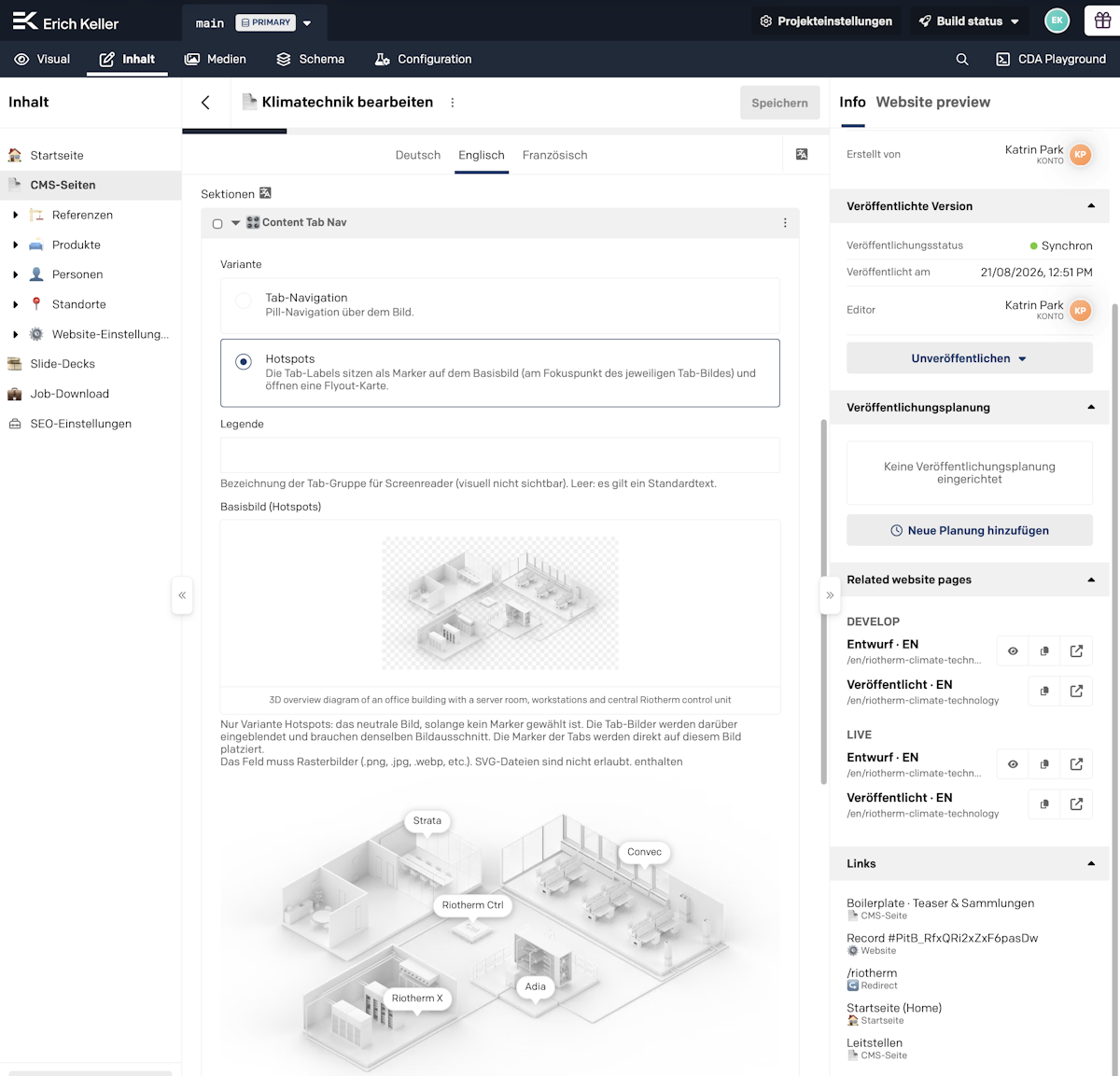Switch to the Website preview tab
The width and height of the screenshot is (1120, 1076).
[933, 102]
